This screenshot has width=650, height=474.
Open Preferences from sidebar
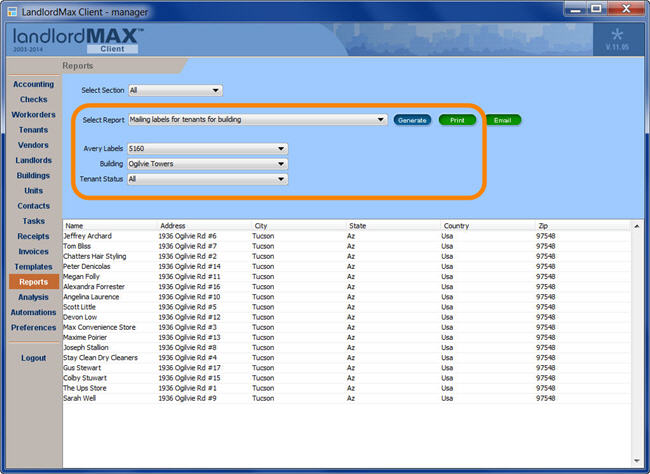[34, 328]
